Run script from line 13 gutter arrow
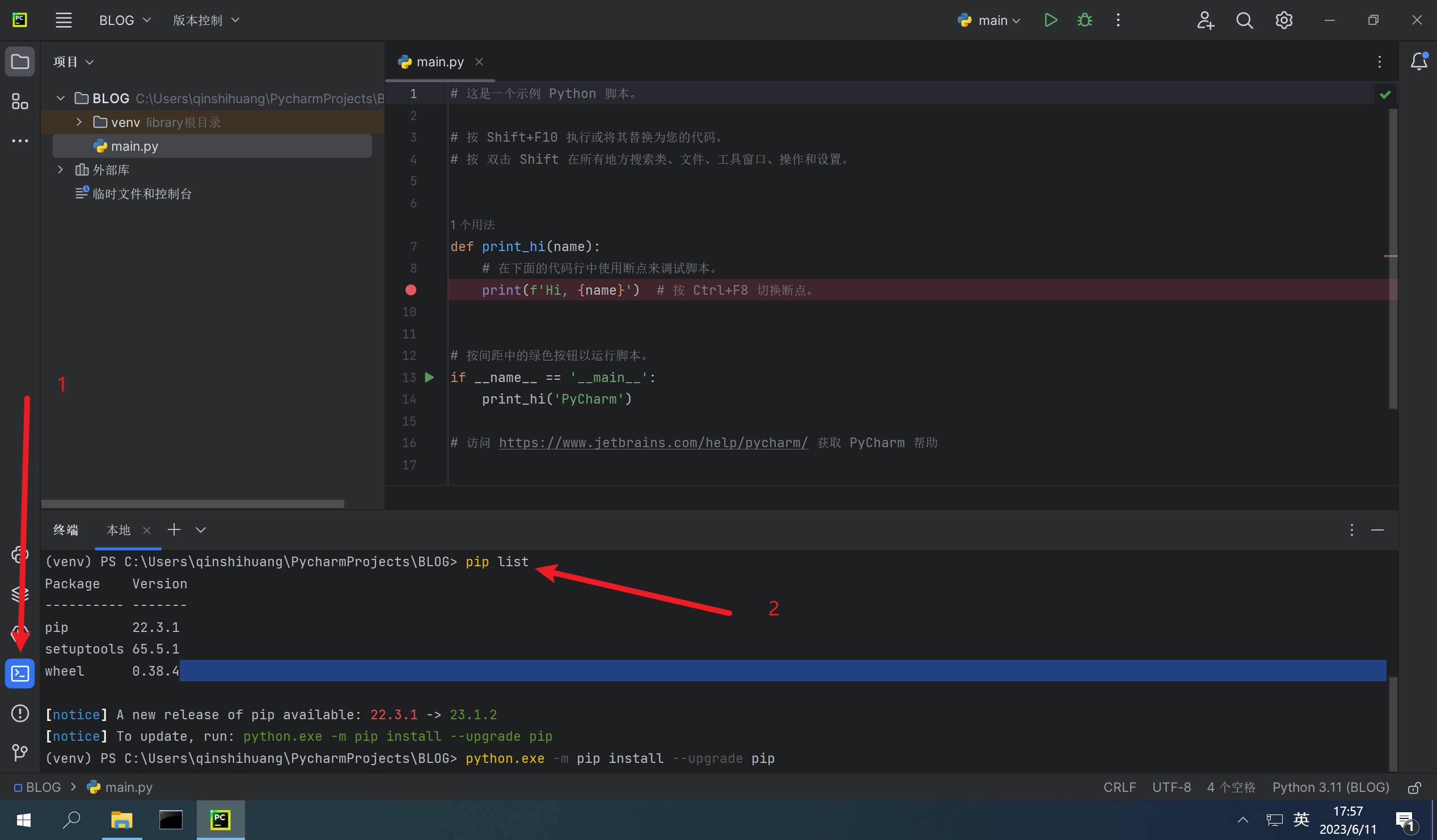This screenshot has height=840, width=1437. [x=429, y=377]
